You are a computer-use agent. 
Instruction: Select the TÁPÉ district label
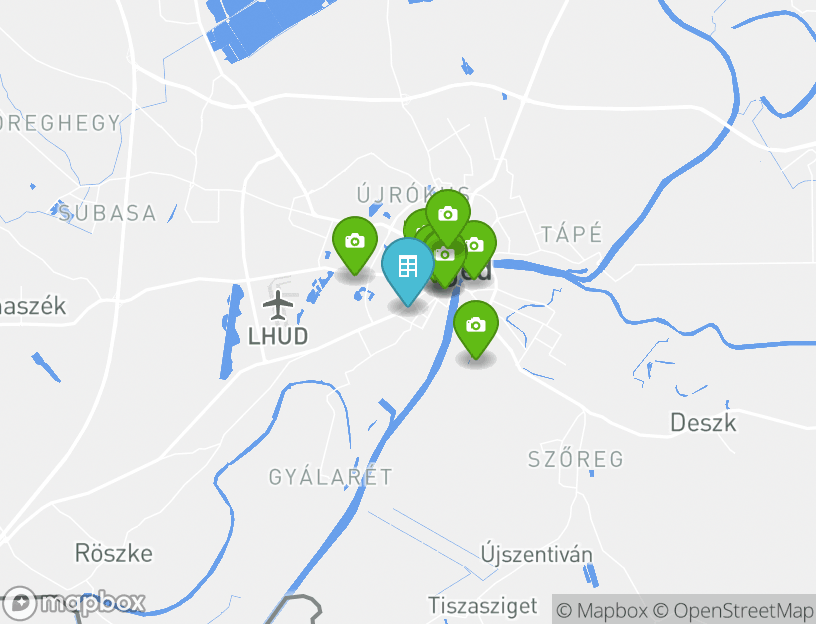571,234
